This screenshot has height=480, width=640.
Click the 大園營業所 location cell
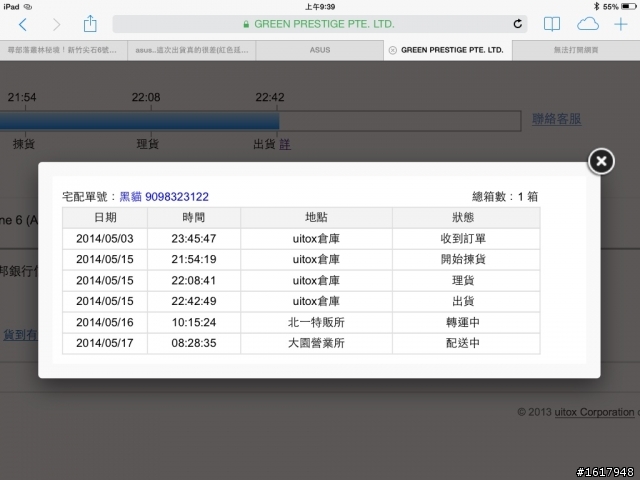click(316, 343)
